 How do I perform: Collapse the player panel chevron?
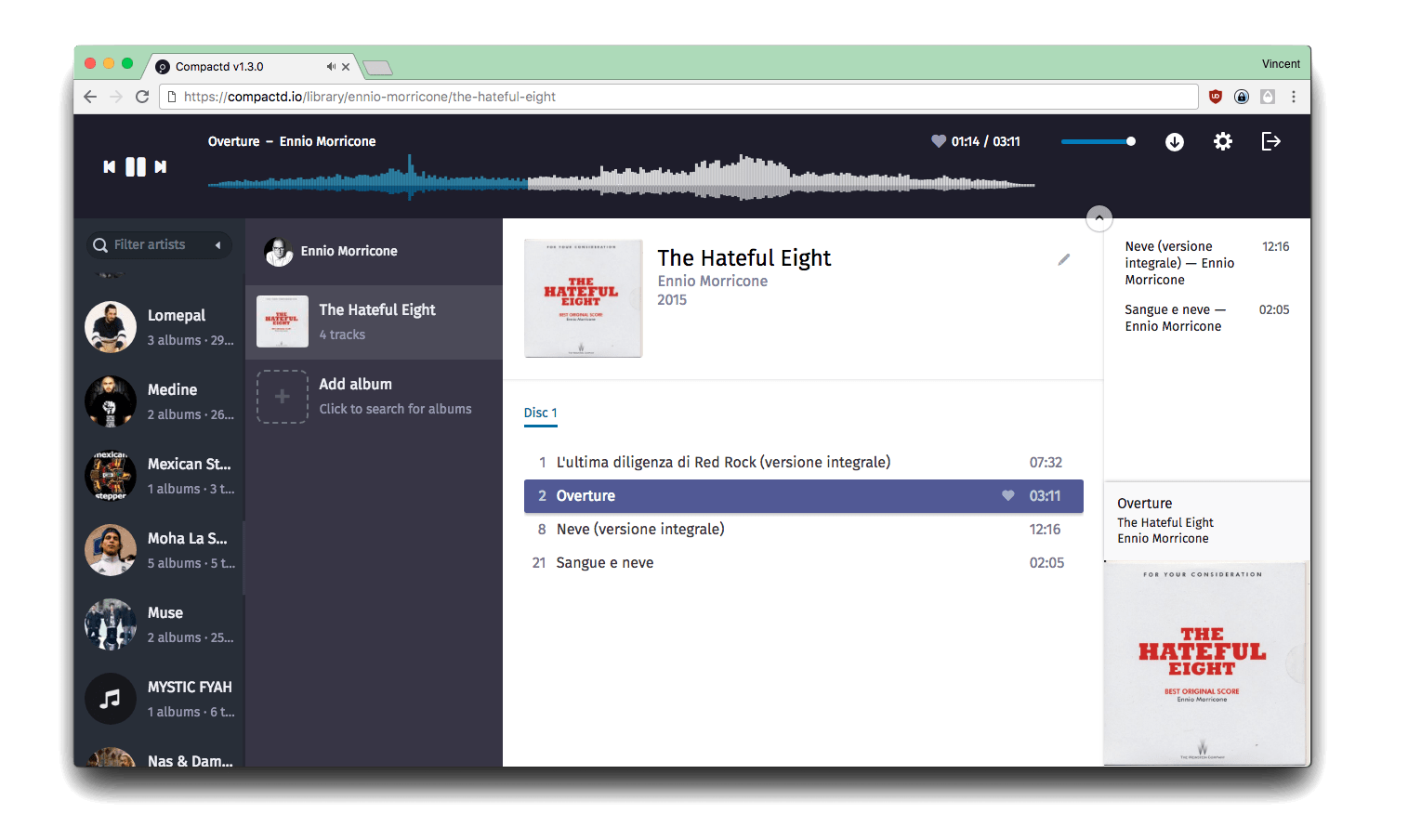[1099, 218]
